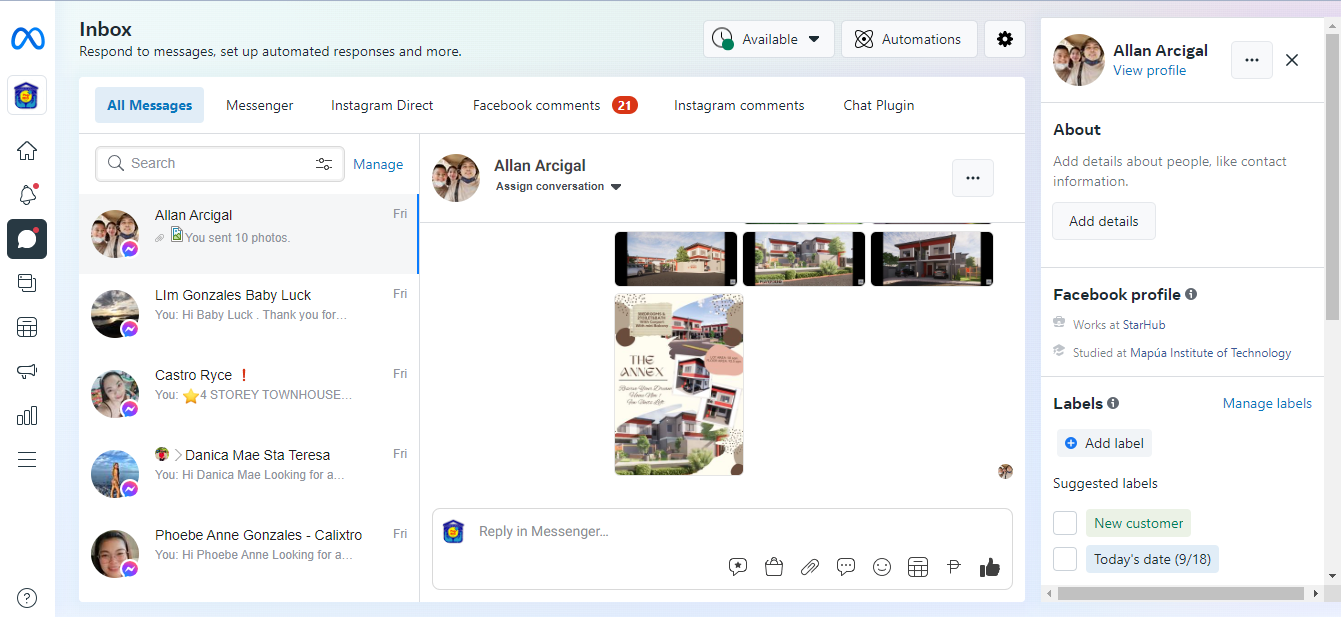The image size is (1341, 617).
Task: Open Posts and stories sidebar icon
Action: click(27, 283)
